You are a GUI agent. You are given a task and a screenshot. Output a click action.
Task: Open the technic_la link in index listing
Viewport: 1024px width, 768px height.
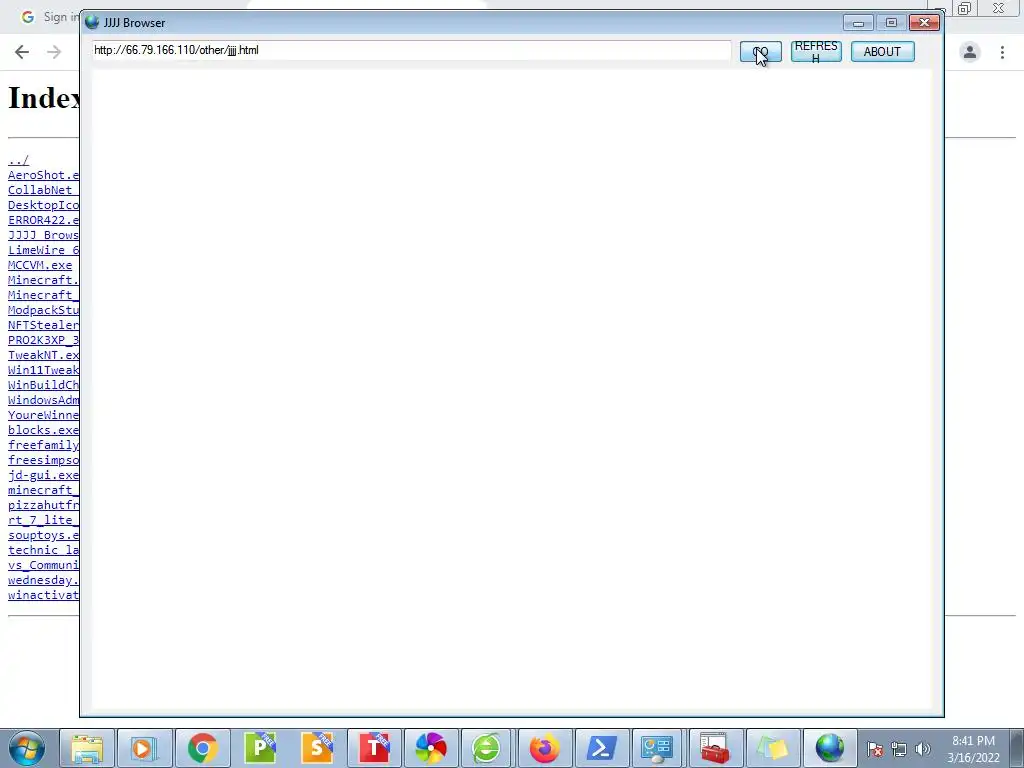(43, 551)
